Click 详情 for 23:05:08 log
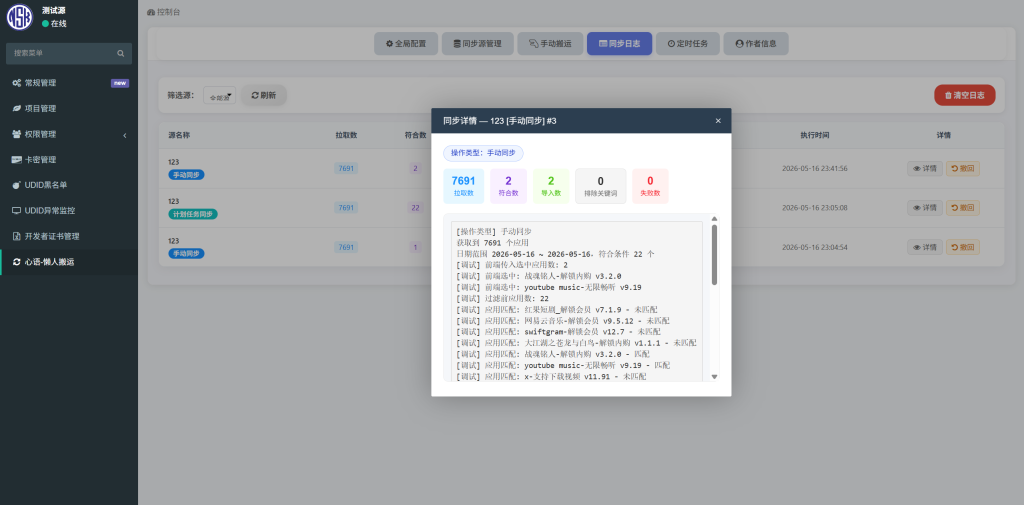This screenshot has width=1024, height=505. 925,208
